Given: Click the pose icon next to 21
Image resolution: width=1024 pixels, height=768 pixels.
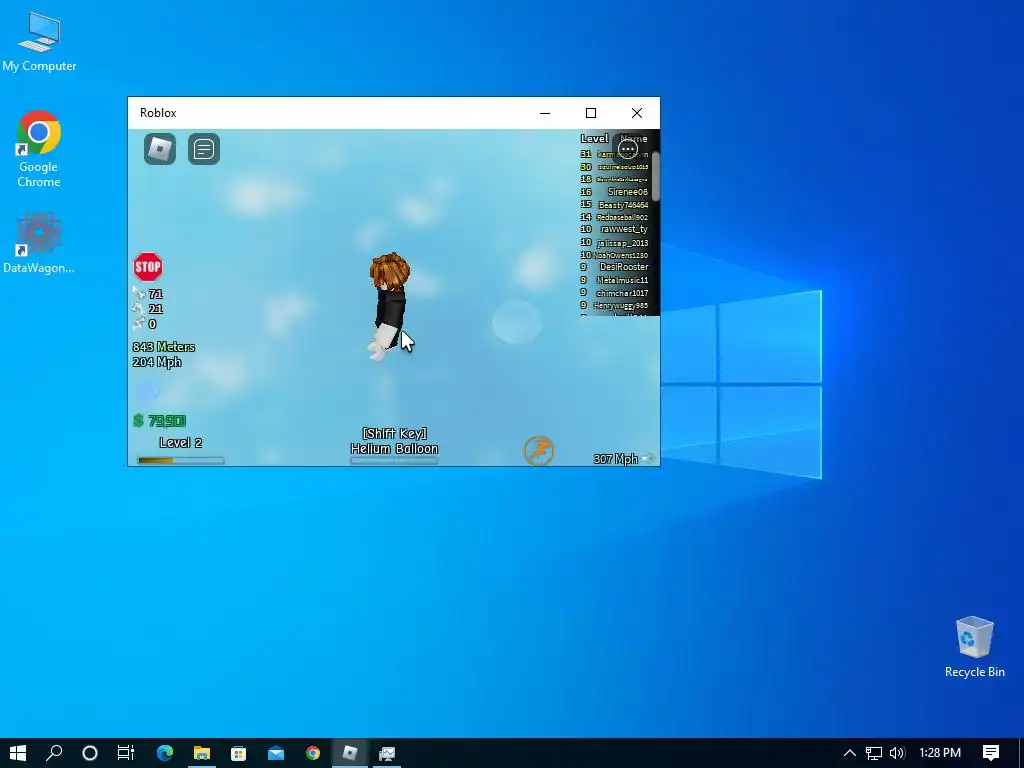Looking at the screenshot, I should [x=138, y=308].
